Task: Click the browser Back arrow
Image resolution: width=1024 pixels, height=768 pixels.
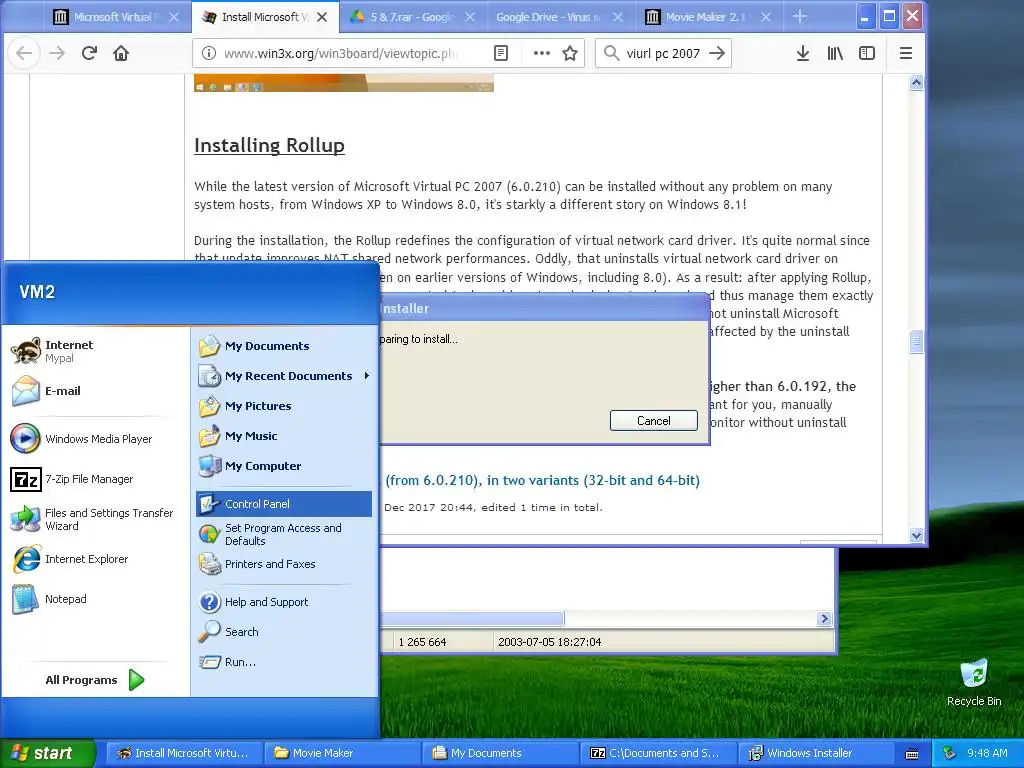Action: coord(24,53)
